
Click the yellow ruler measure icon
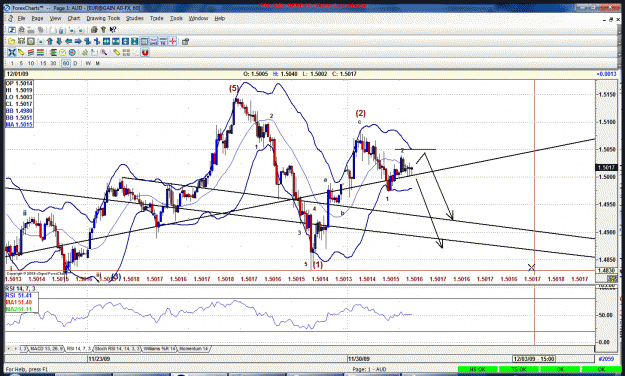coord(117,52)
